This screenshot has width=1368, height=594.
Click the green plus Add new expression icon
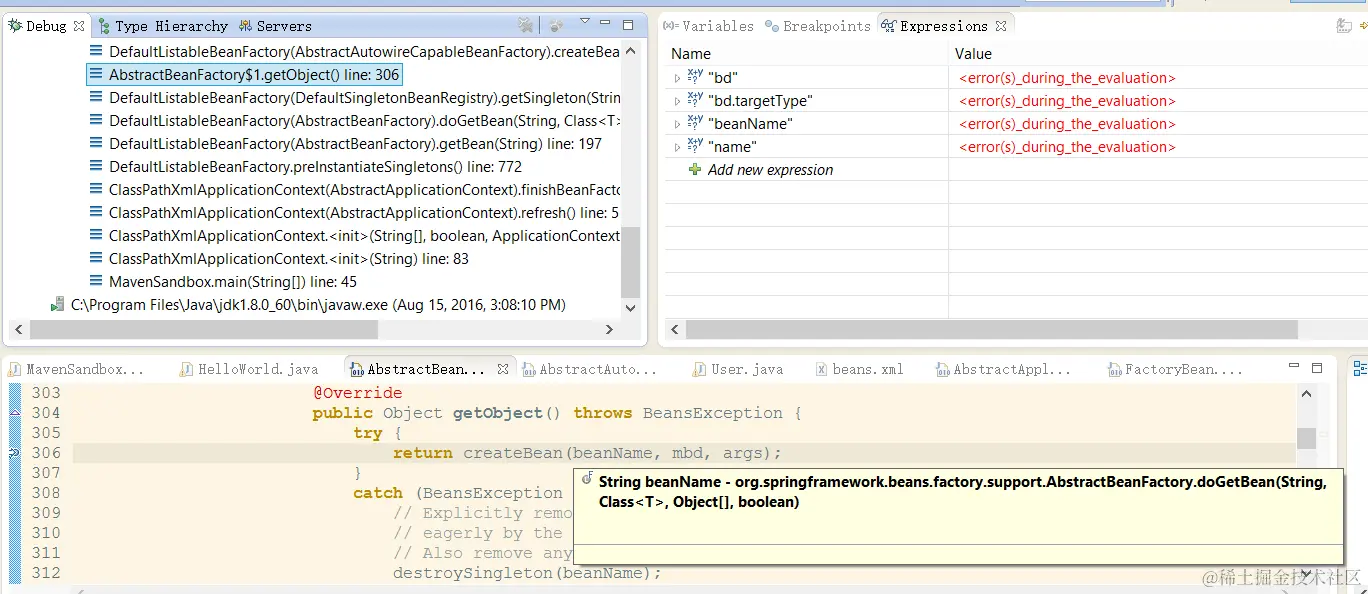coord(695,169)
